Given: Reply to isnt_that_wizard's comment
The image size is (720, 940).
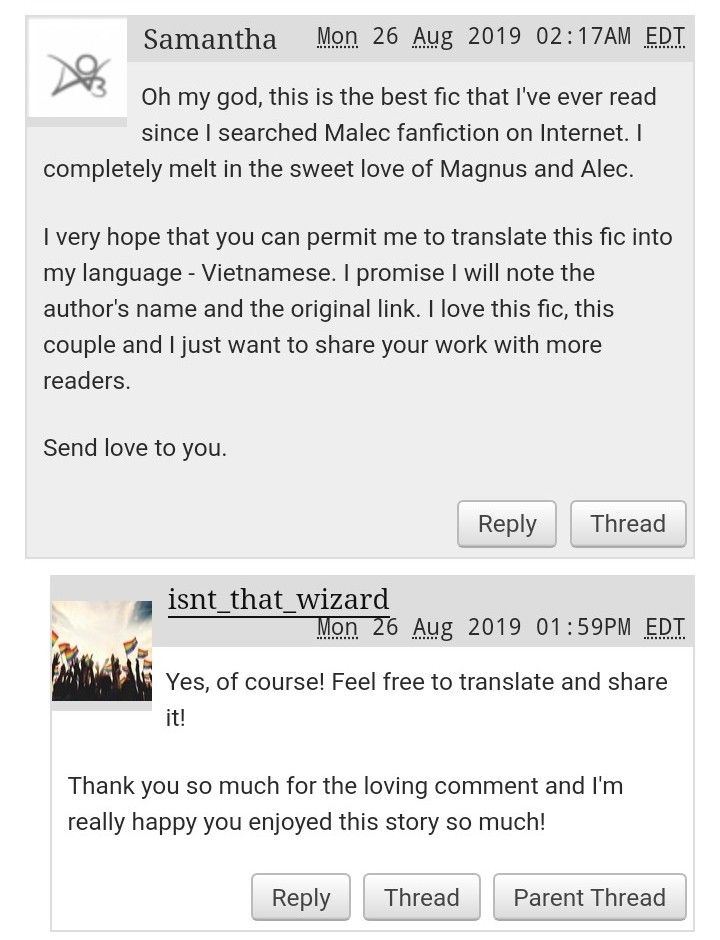Looking at the screenshot, I should [300, 897].
